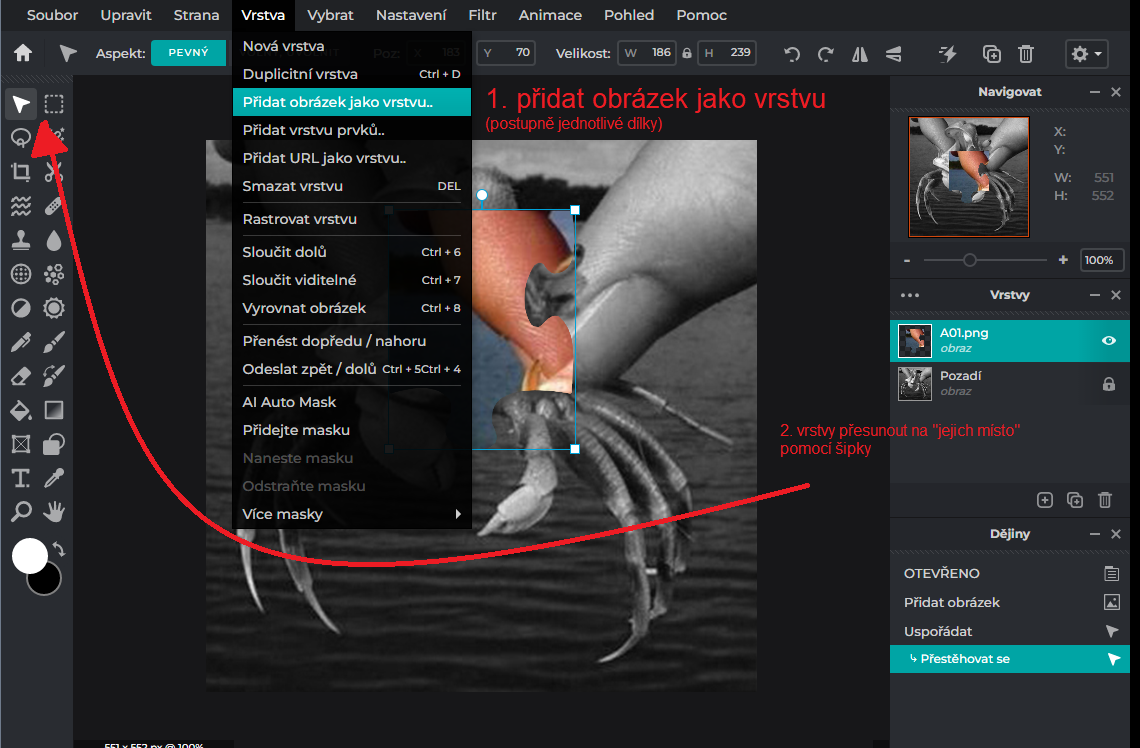Open the Vrstvy panel three-dots menu

click(910, 295)
